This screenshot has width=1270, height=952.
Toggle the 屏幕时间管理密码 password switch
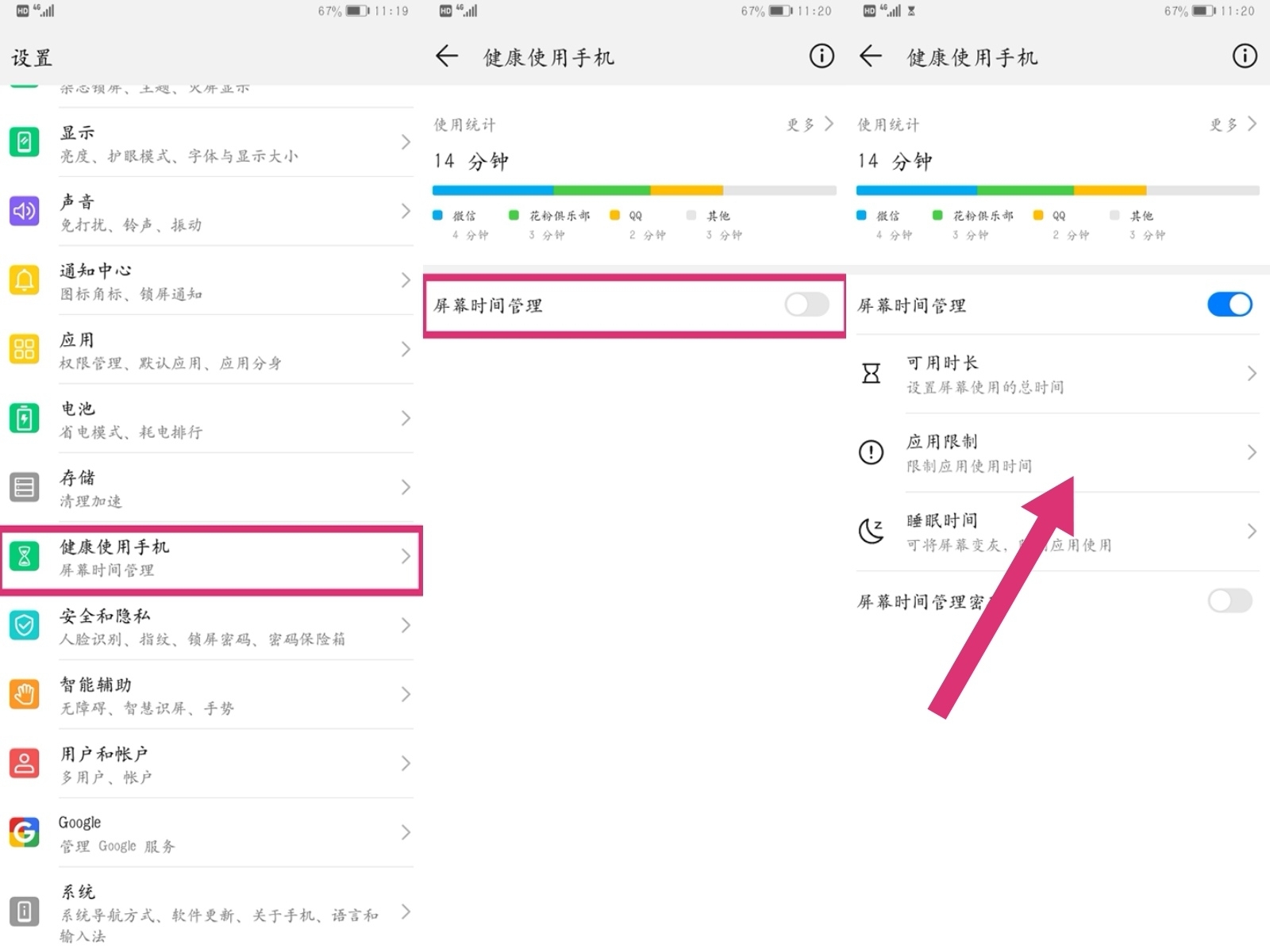point(1230,601)
